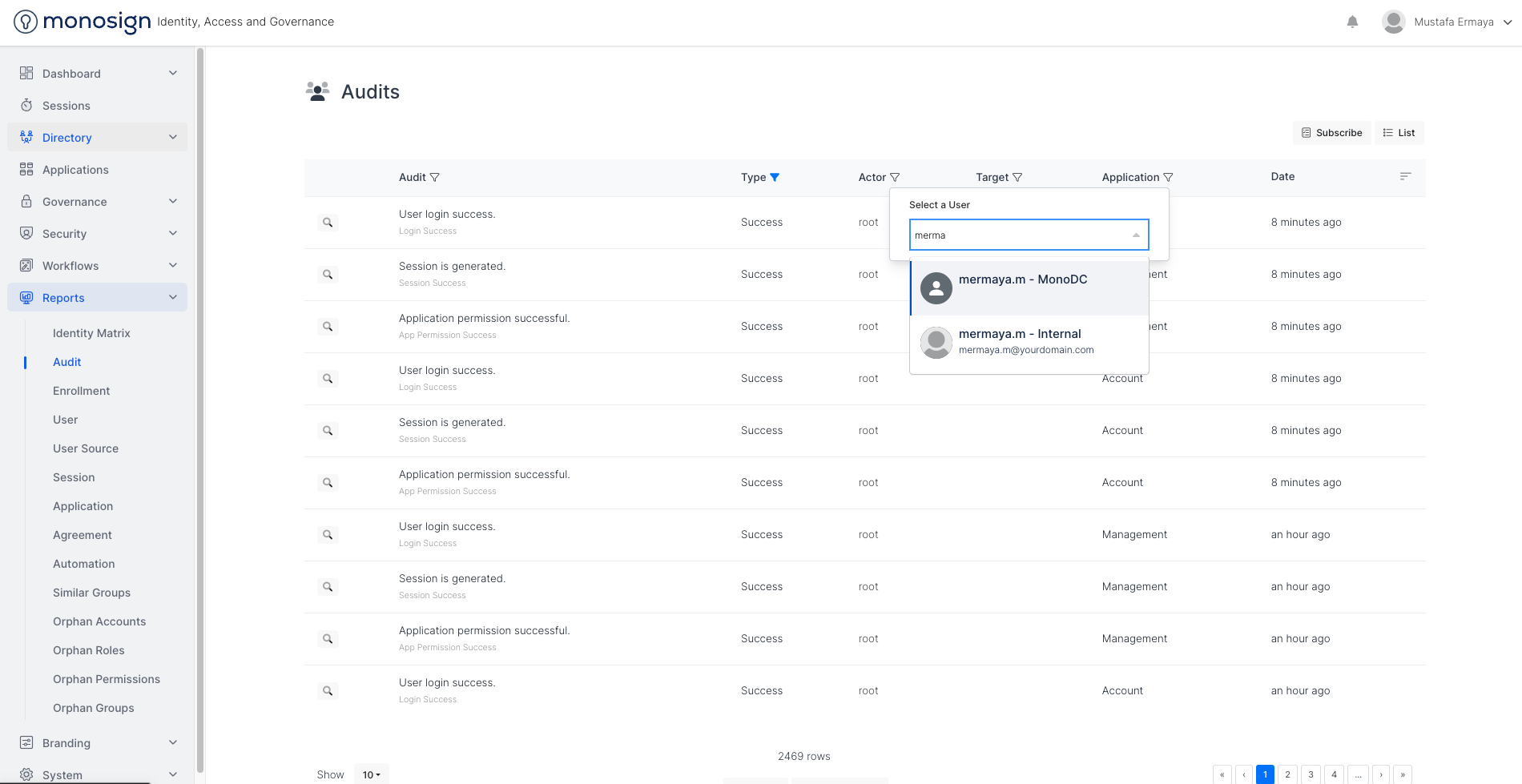Image resolution: width=1522 pixels, height=784 pixels.
Task: Open the Show rows per page dropdown
Action: [371, 774]
